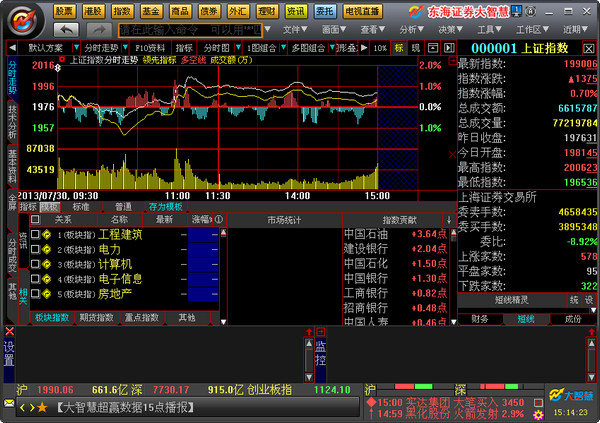
Task: Switch to the 重点指数 tab
Action: pos(142,318)
